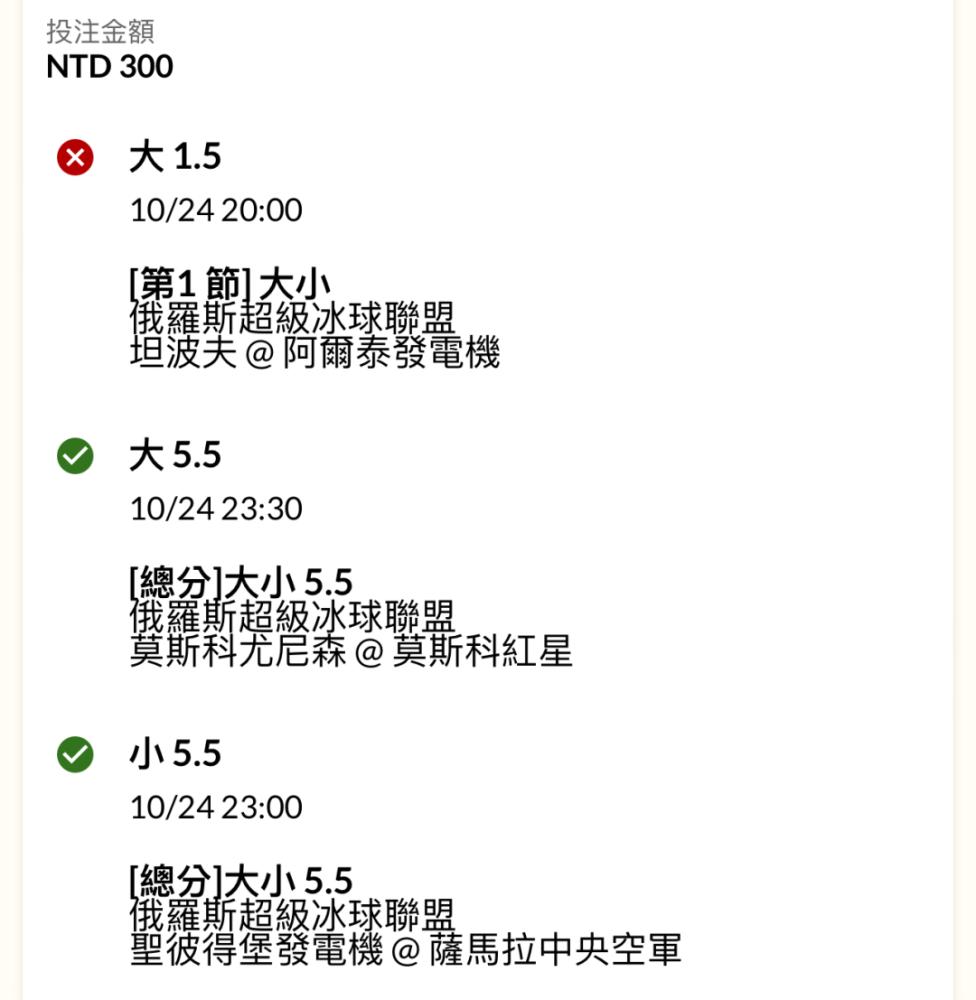The image size is (976, 1000).
Task: Click first 俄羅斯超級冰球聯盟 league name
Action: [292, 318]
